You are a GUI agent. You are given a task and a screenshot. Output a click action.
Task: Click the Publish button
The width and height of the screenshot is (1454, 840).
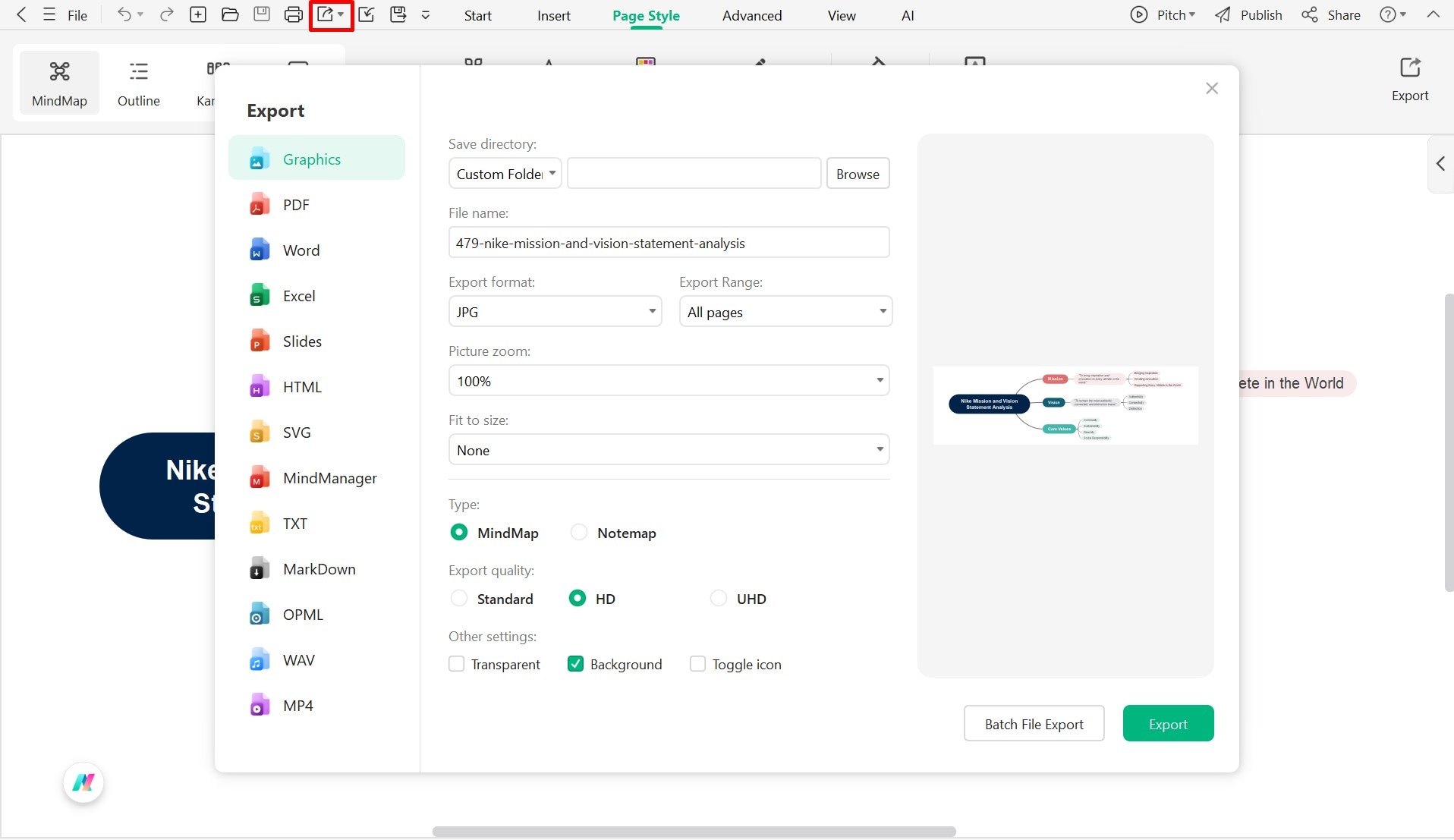(x=1248, y=15)
